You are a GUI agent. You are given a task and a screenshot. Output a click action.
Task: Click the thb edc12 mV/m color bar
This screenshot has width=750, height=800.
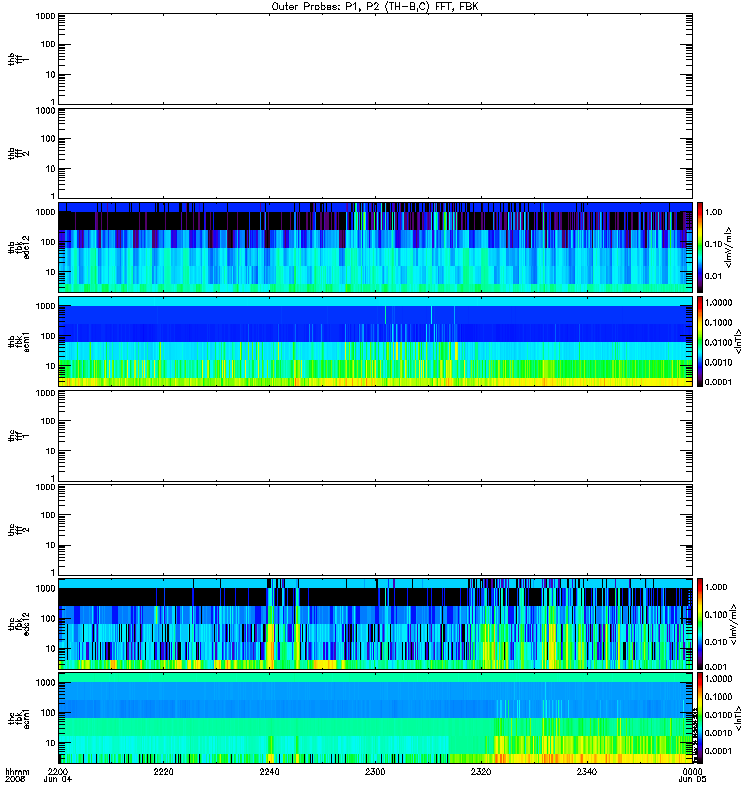click(700, 247)
